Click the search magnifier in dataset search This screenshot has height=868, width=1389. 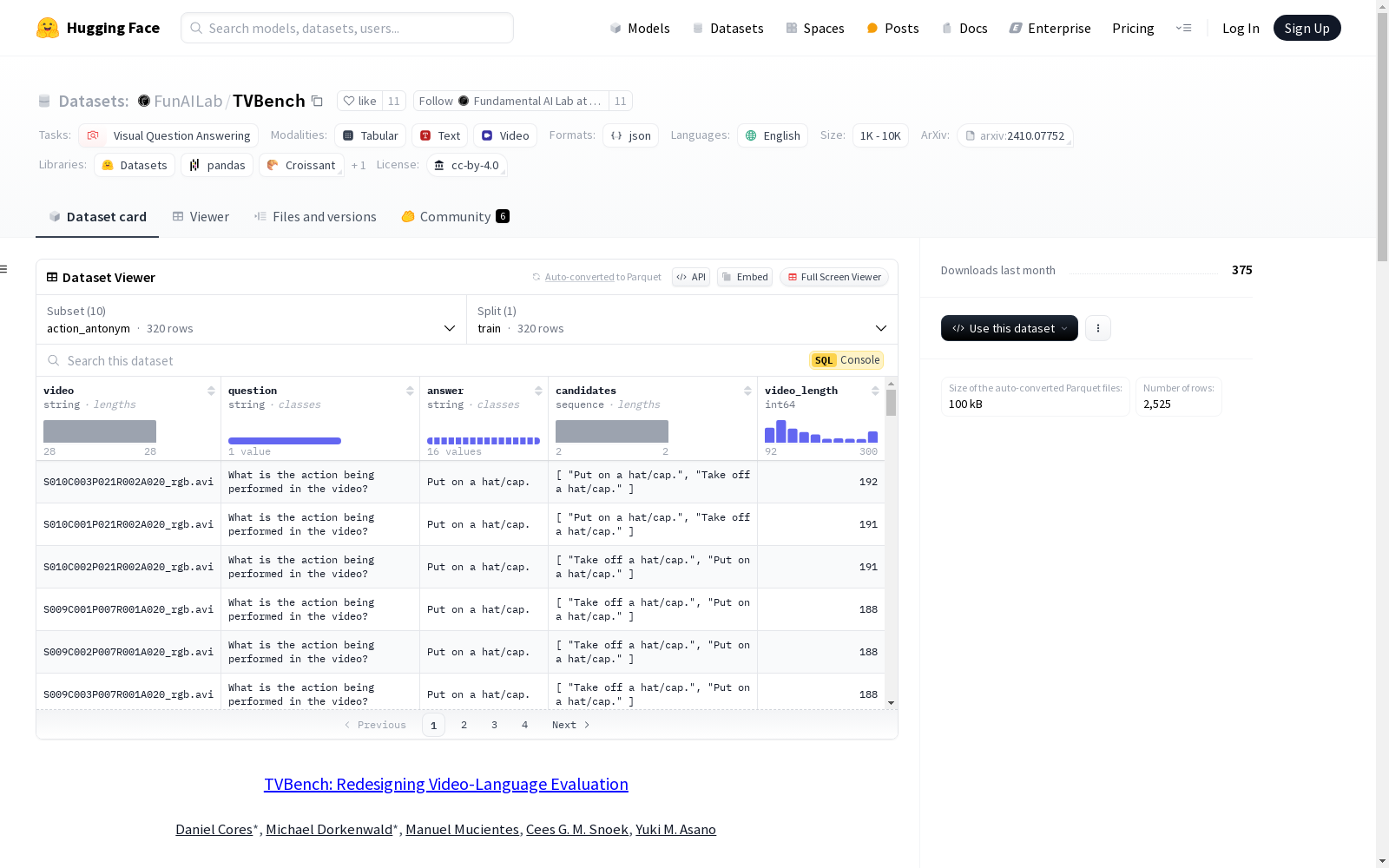54,361
